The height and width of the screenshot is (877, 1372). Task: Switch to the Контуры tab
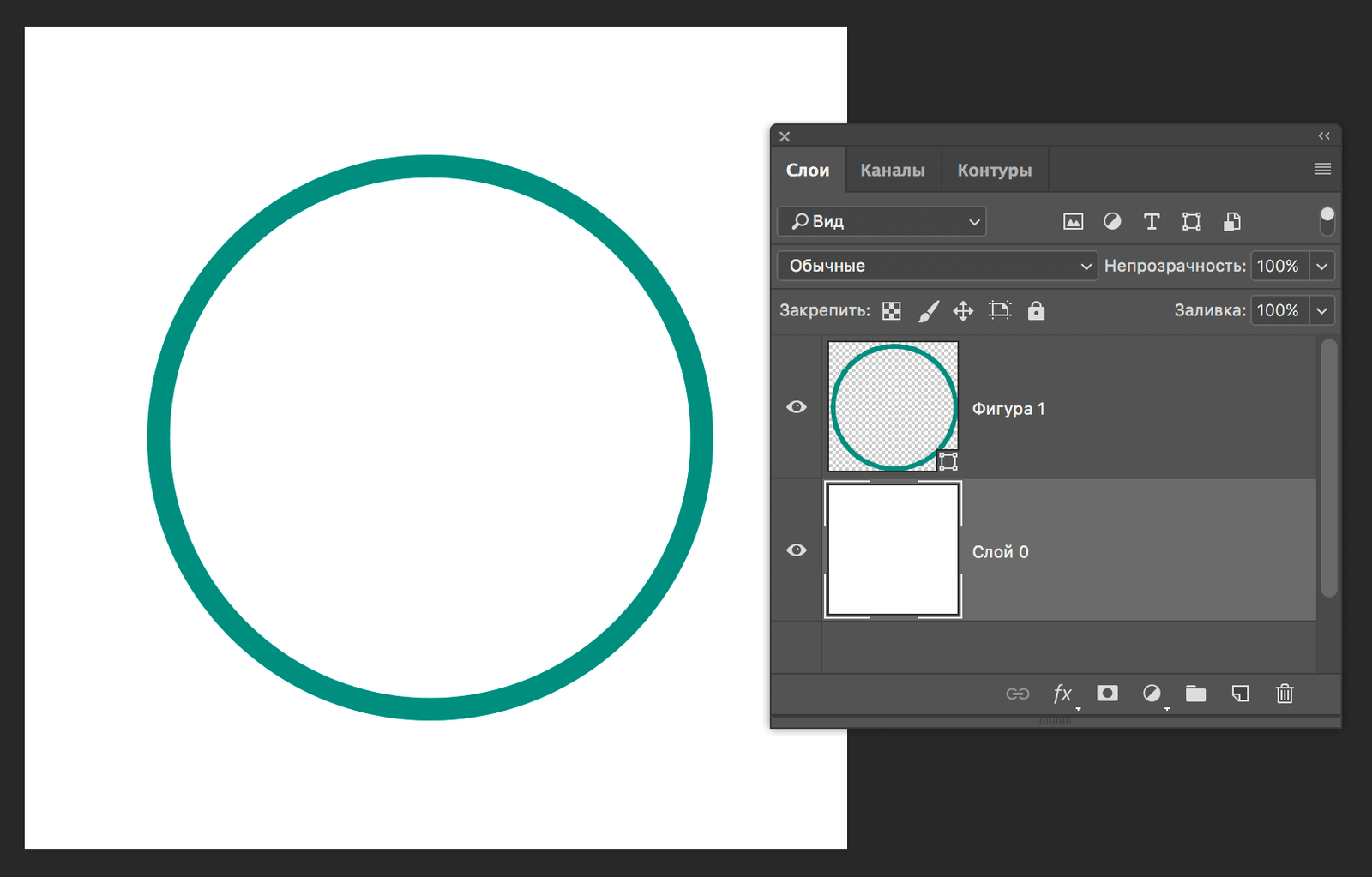(x=995, y=171)
